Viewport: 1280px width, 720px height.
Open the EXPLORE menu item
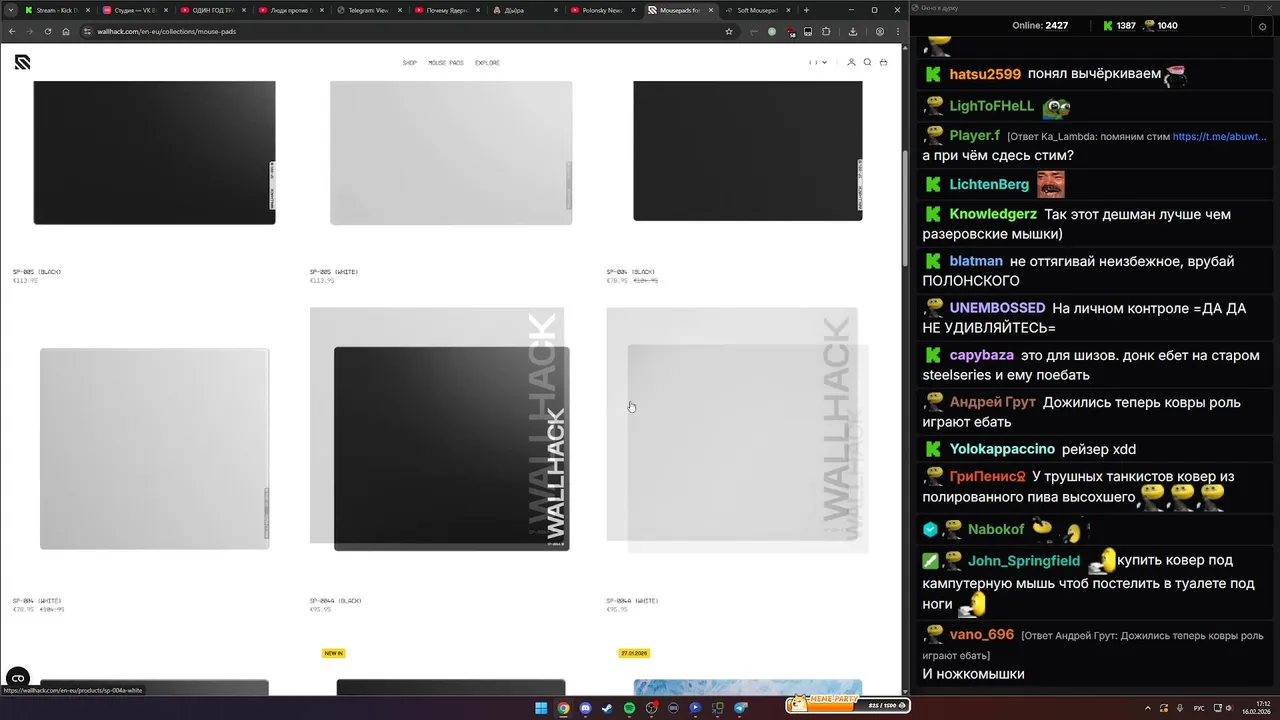[488, 63]
